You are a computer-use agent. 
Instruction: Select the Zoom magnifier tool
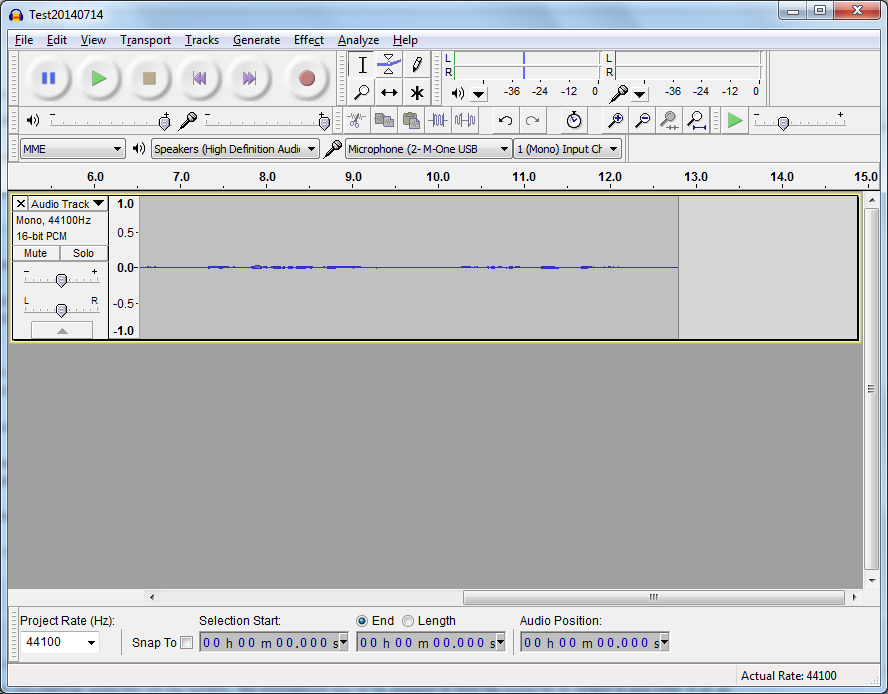362,92
